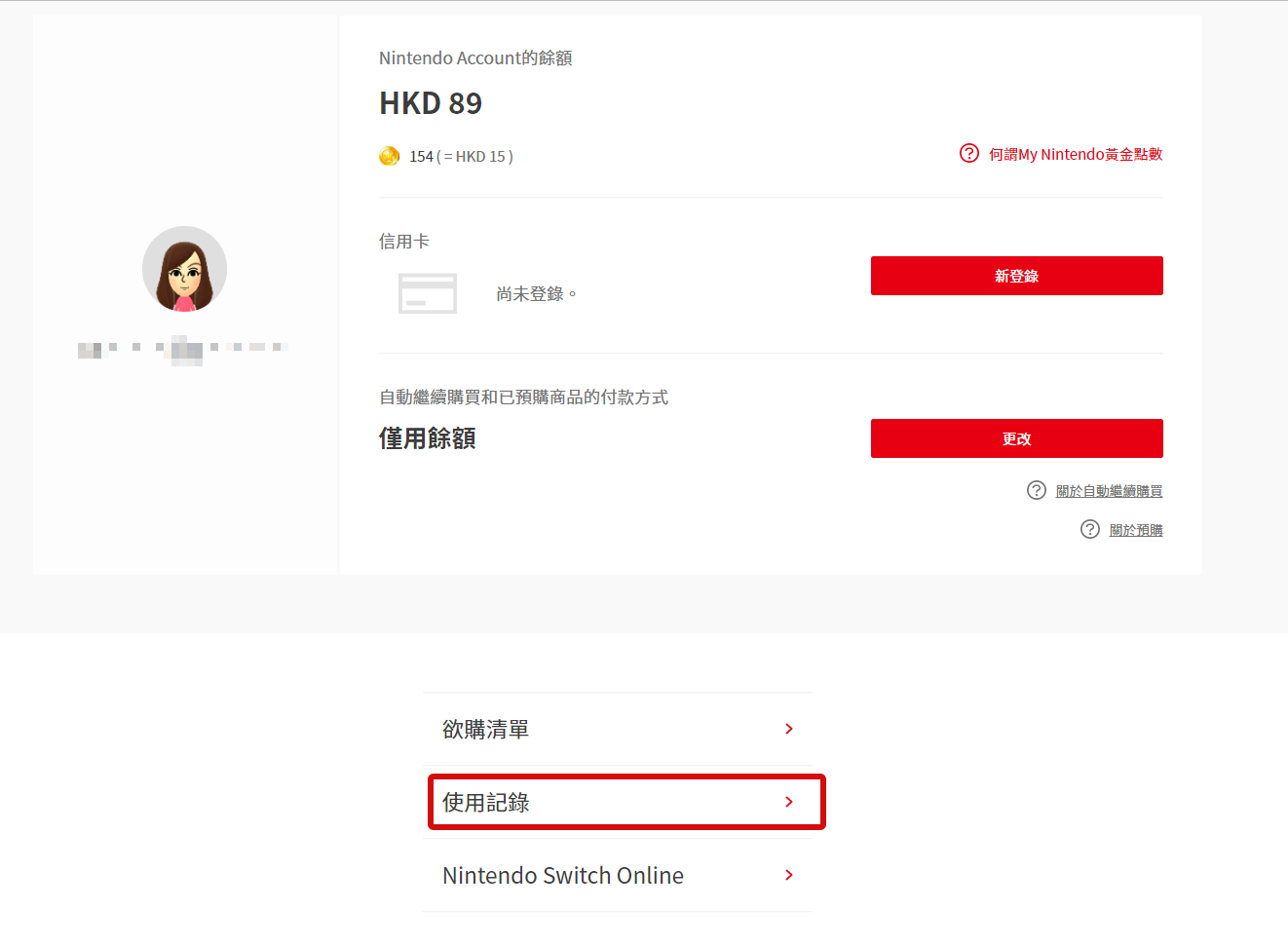
Task: Open the 欲購清單 wishlist menu item
Action: click(619, 729)
